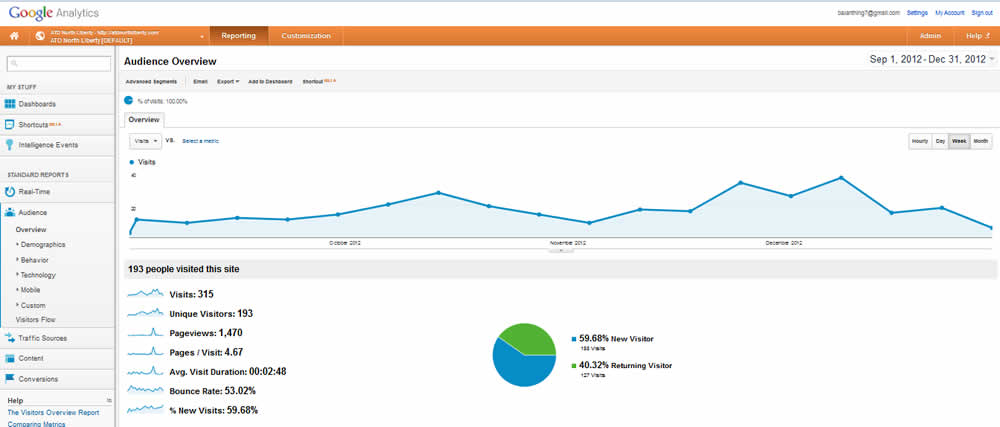
Task: Click the Conversions flag icon
Action: click(10, 379)
